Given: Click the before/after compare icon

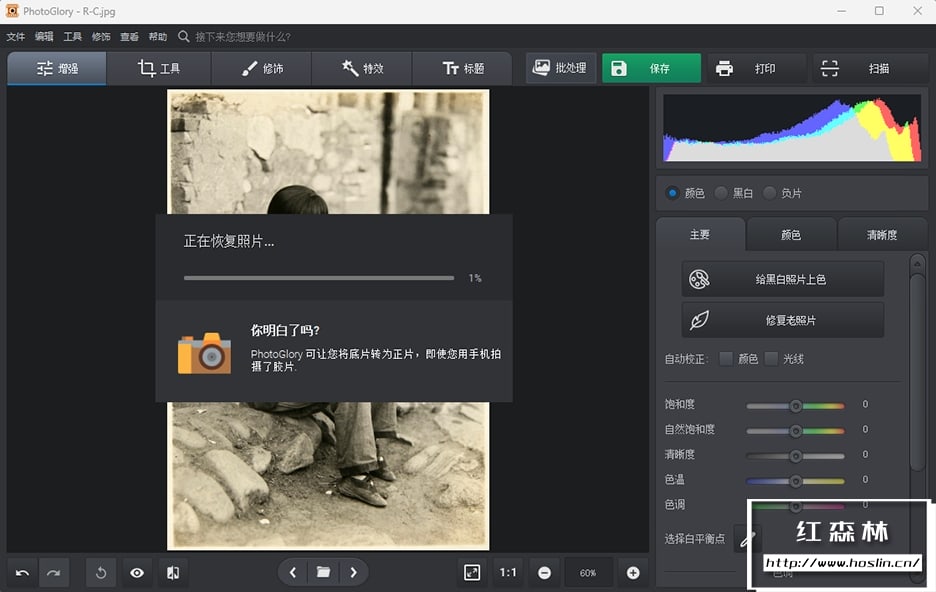Looking at the screenshot, I should tap(172, 573).
